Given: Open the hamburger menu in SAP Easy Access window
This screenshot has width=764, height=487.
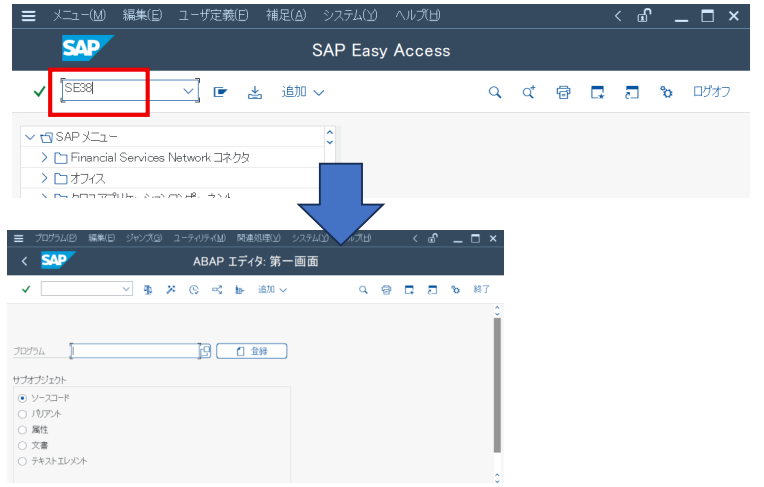Looking at the screenshot, I should click(x=29, y=16).
